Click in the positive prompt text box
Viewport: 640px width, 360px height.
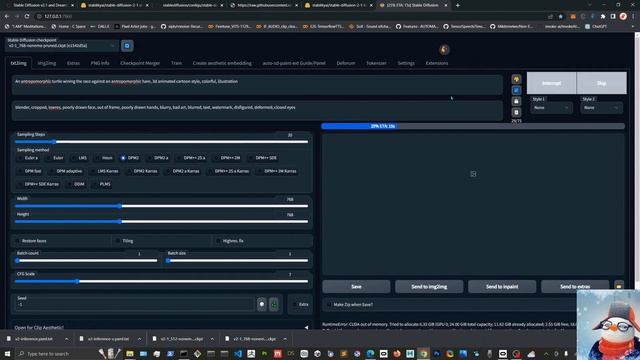pyautogui.click(x=257, y=85)
